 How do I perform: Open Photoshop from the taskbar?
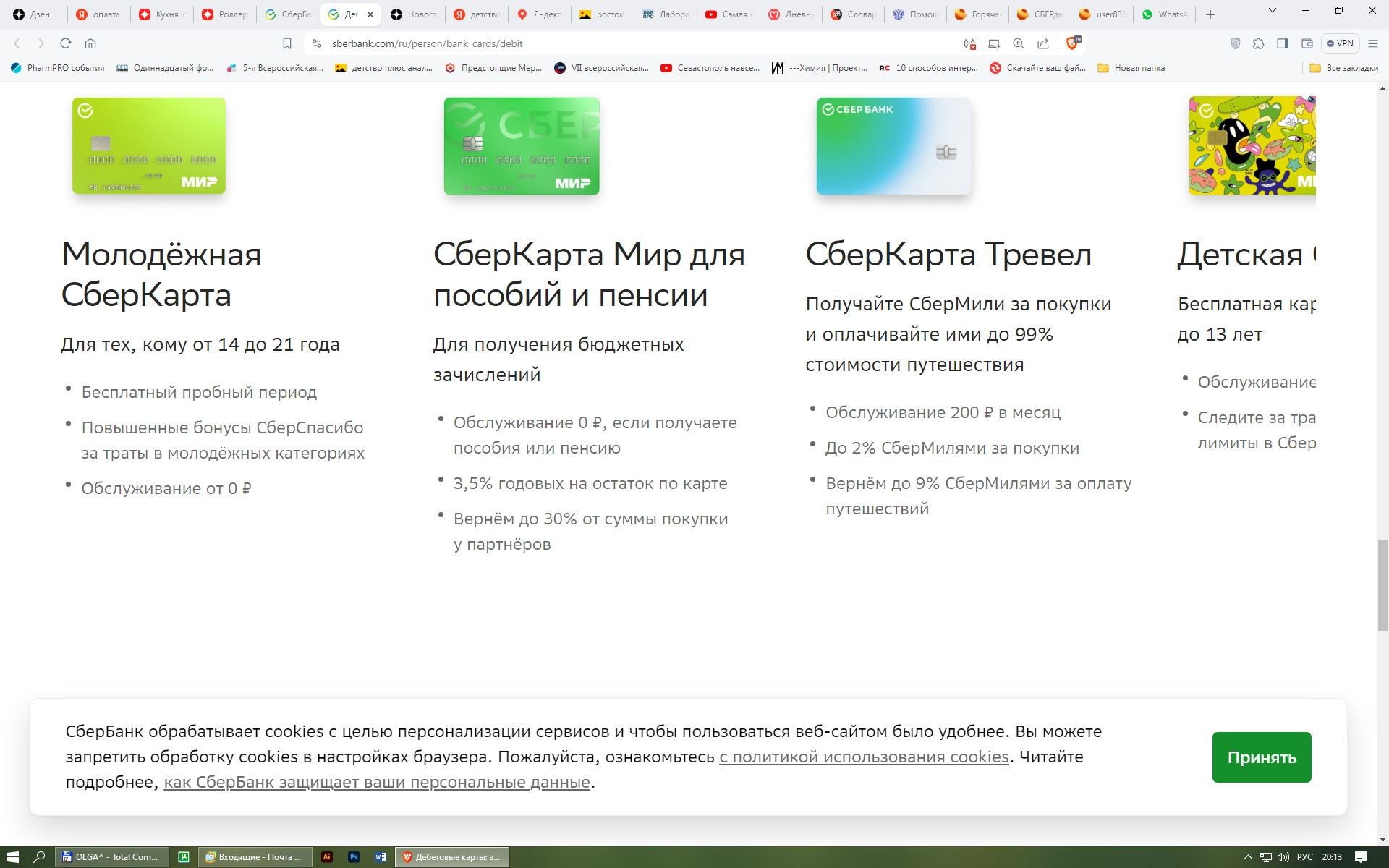[x=354, y=856]
